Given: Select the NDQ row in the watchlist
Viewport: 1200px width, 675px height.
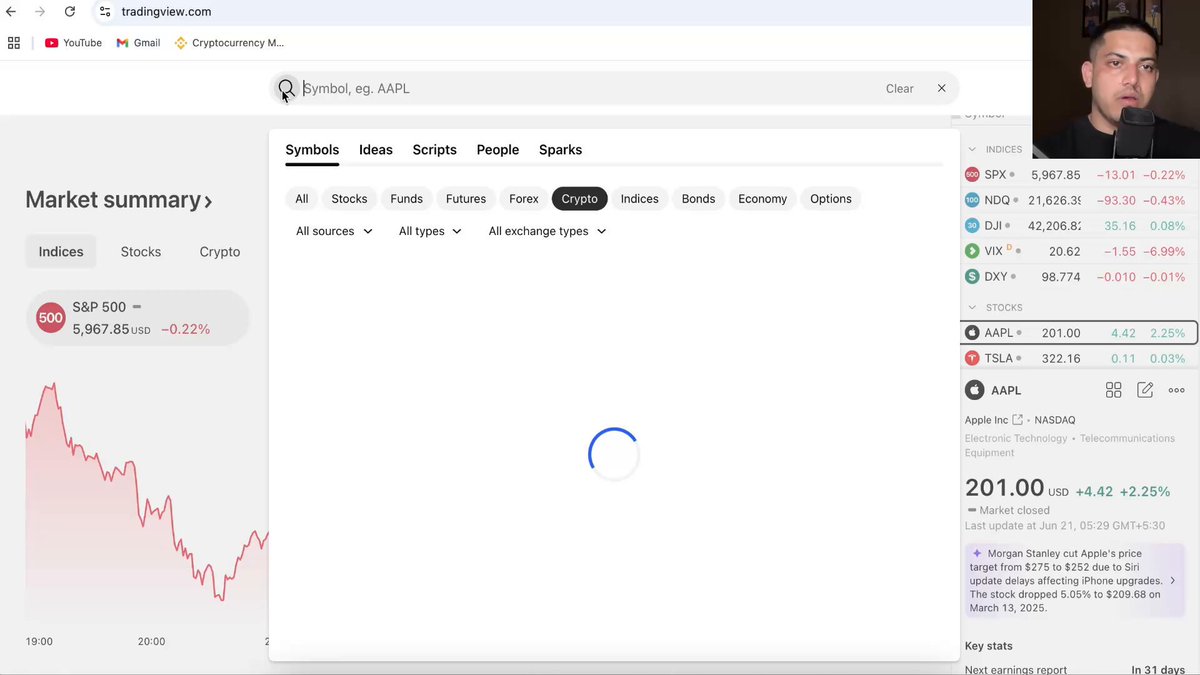Looking at the screenshot, I should (1077, 200).
